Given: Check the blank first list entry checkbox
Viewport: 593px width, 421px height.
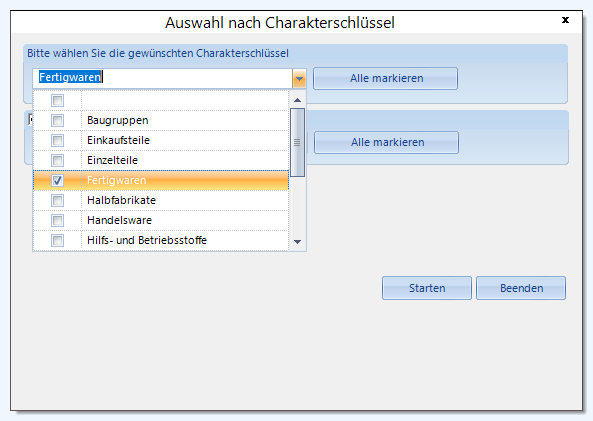Looking at the screenshot, I should pos(57,100).
